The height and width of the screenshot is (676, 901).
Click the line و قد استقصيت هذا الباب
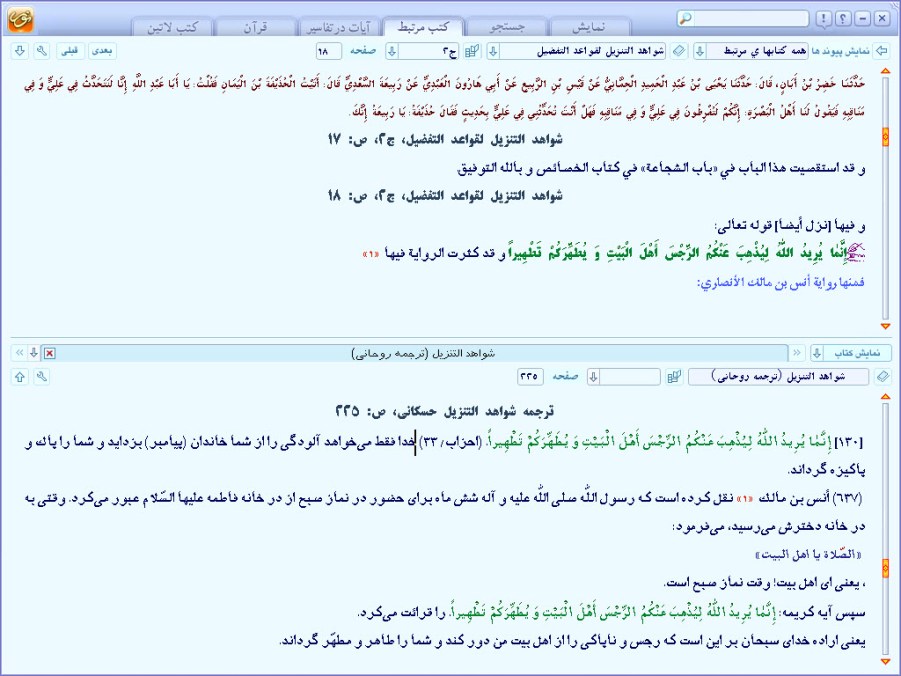[x=661, y=168]
